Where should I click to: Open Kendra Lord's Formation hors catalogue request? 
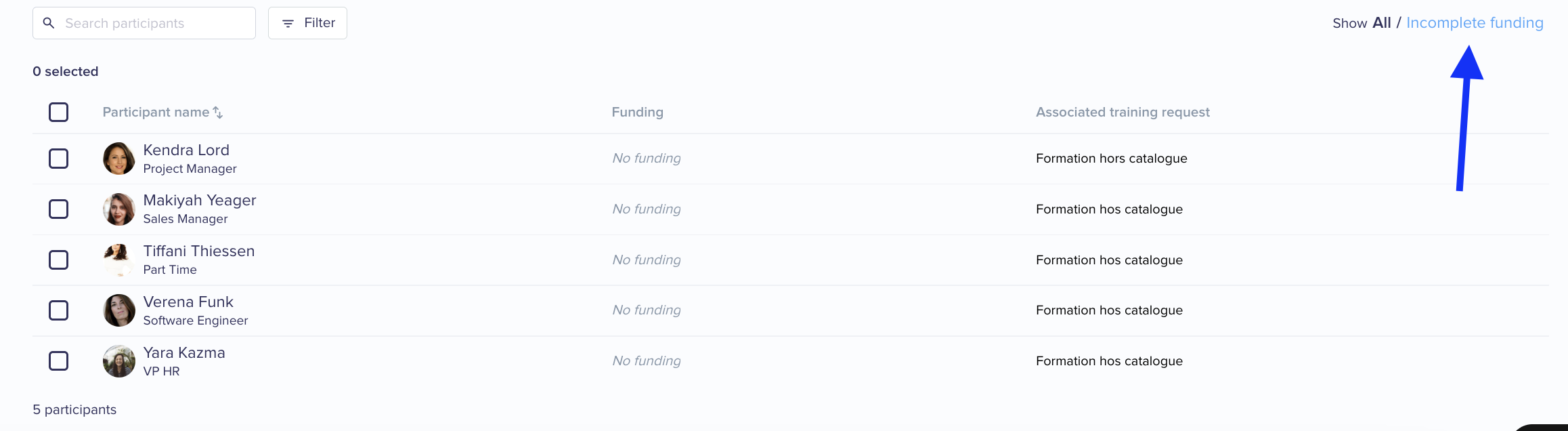click(1111, 159)
